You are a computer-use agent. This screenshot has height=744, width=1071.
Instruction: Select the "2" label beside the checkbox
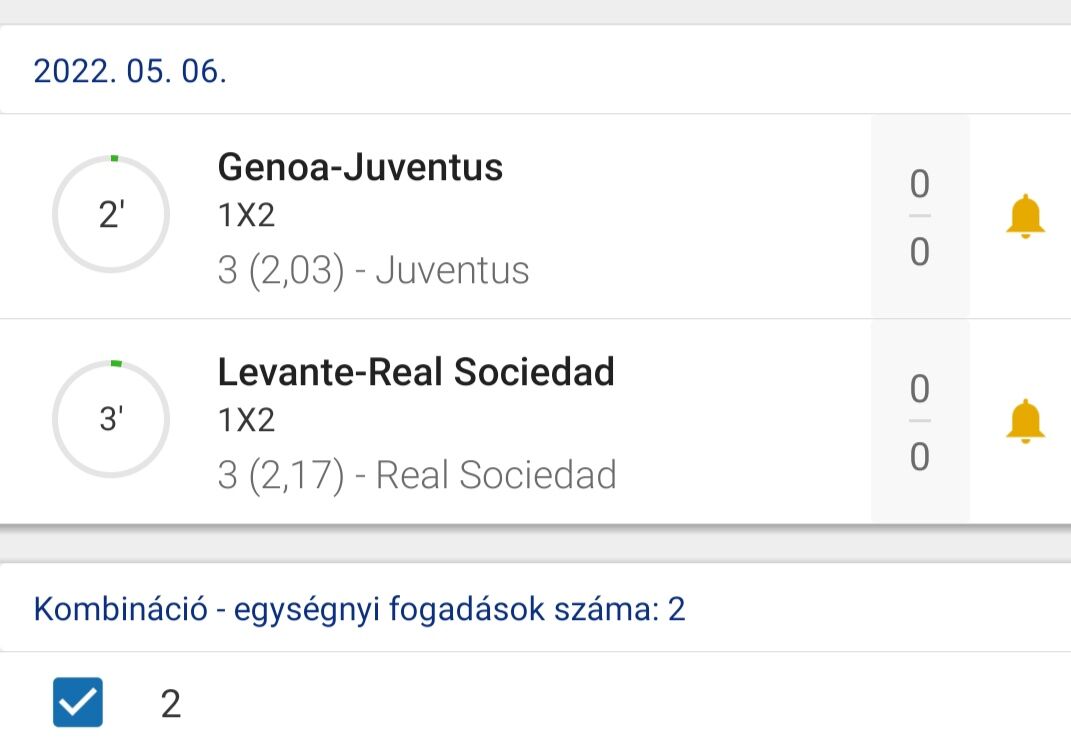click(171, 704)
